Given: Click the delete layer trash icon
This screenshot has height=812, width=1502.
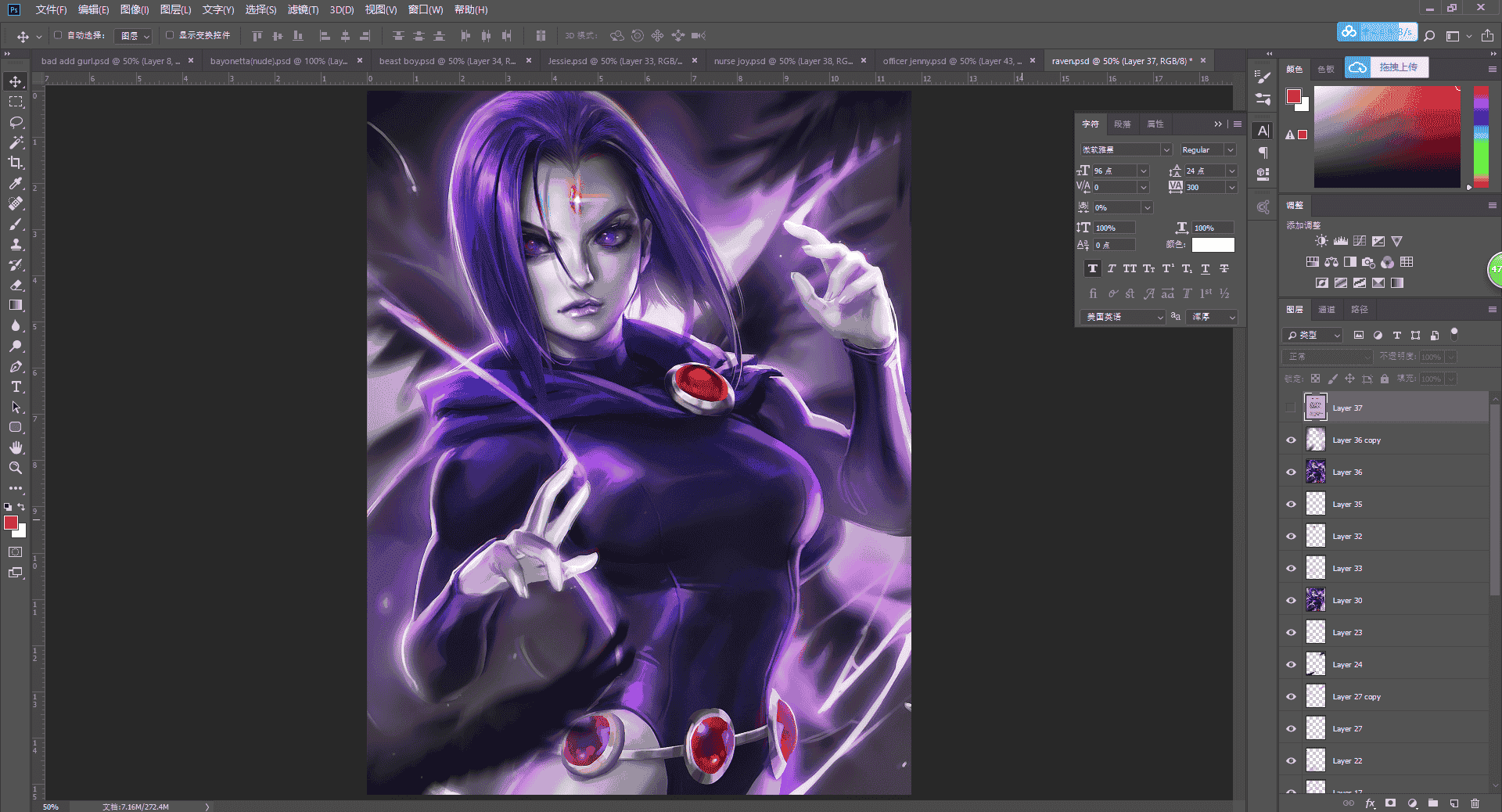Looking at the screenshot, I should click(1475, 803).
